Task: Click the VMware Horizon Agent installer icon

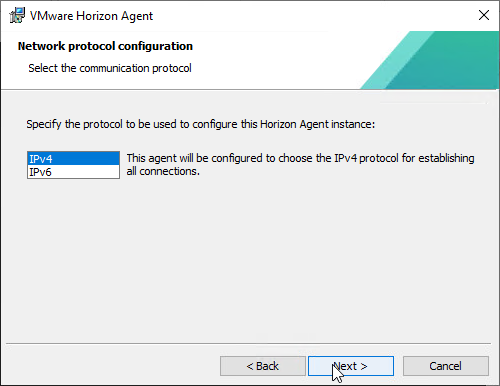Action: pos(17,15)
